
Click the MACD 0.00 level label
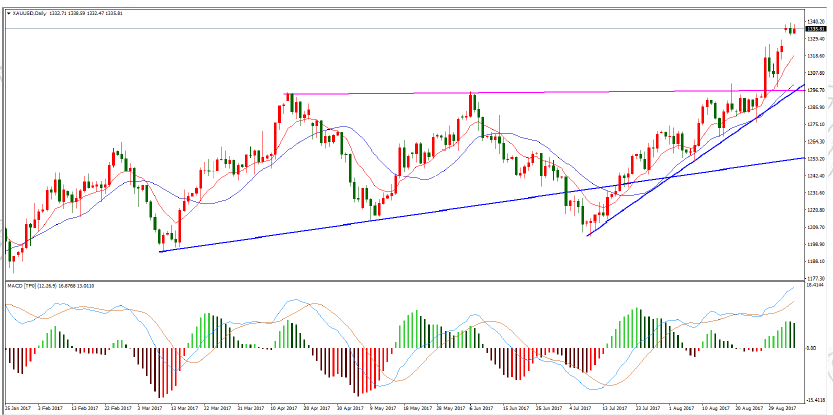(813, 348)
